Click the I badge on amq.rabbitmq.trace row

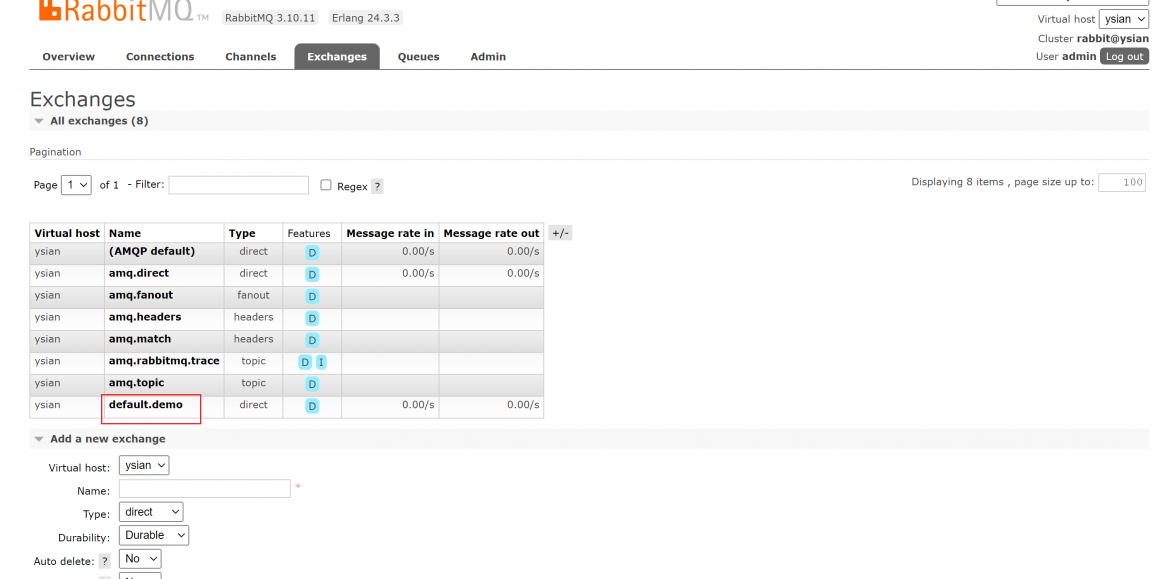[x=321, y=362]
